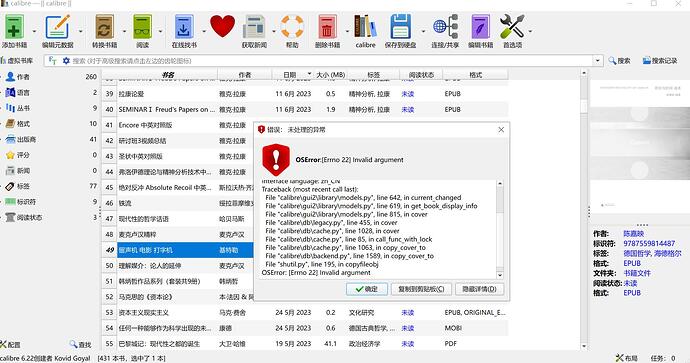This screenshot has height=363, width=690.
Task: Click the Get books online (在线找书) icon
Action: [184, 27]
